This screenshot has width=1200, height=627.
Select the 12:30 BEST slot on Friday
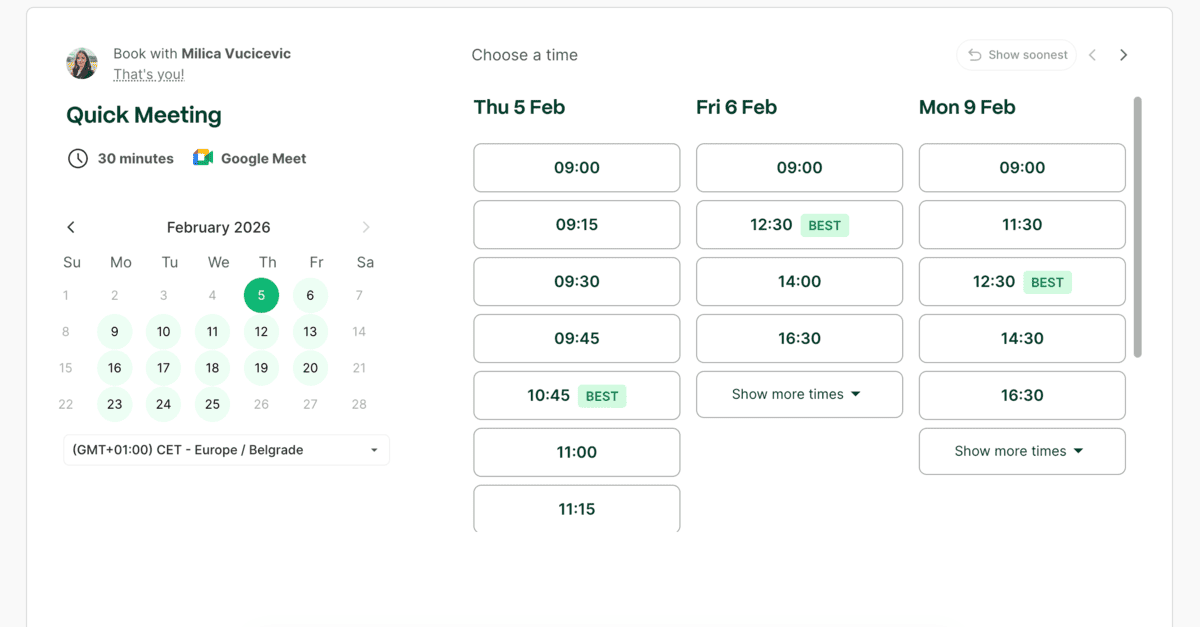(799, 224)
